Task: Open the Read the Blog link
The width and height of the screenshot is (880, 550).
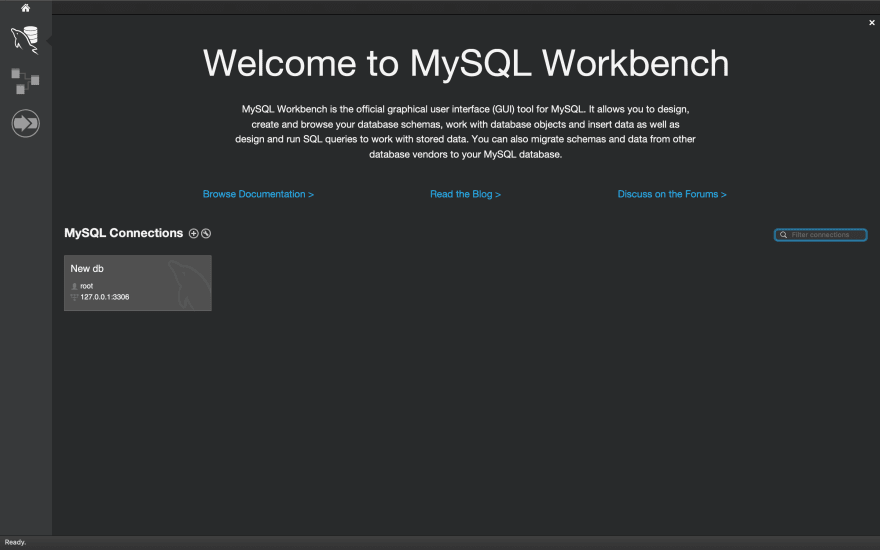Action: [465, 194]
